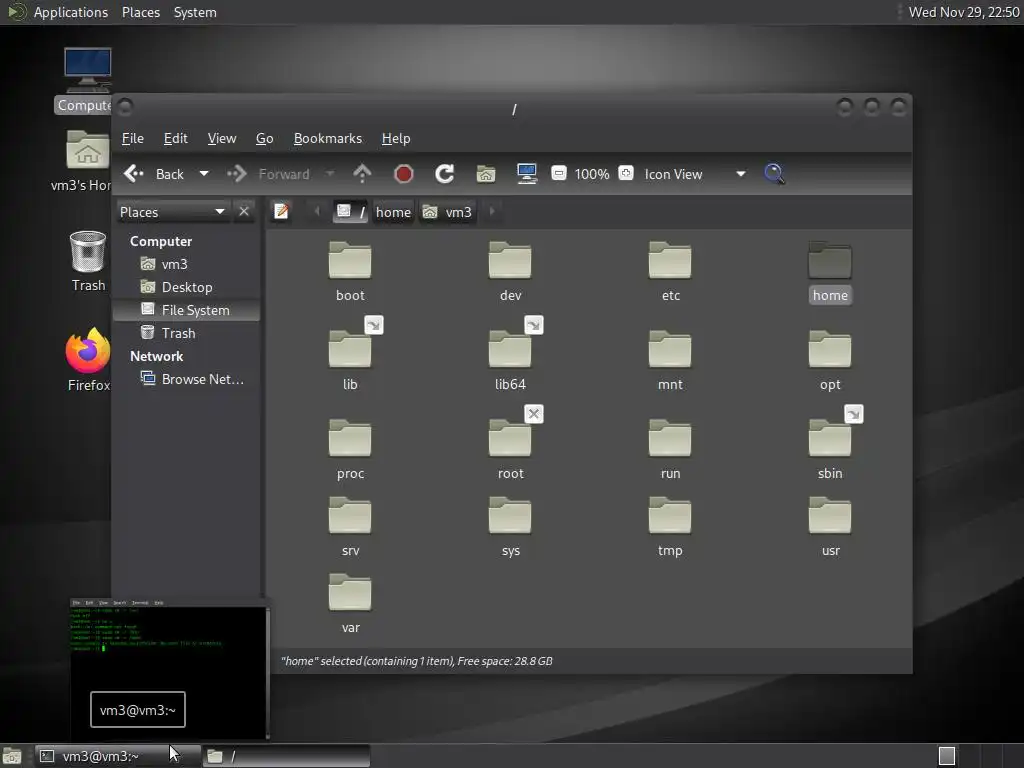
Task: Navigate to vm3 in the path bar
Action: click(x=447, y=212)
